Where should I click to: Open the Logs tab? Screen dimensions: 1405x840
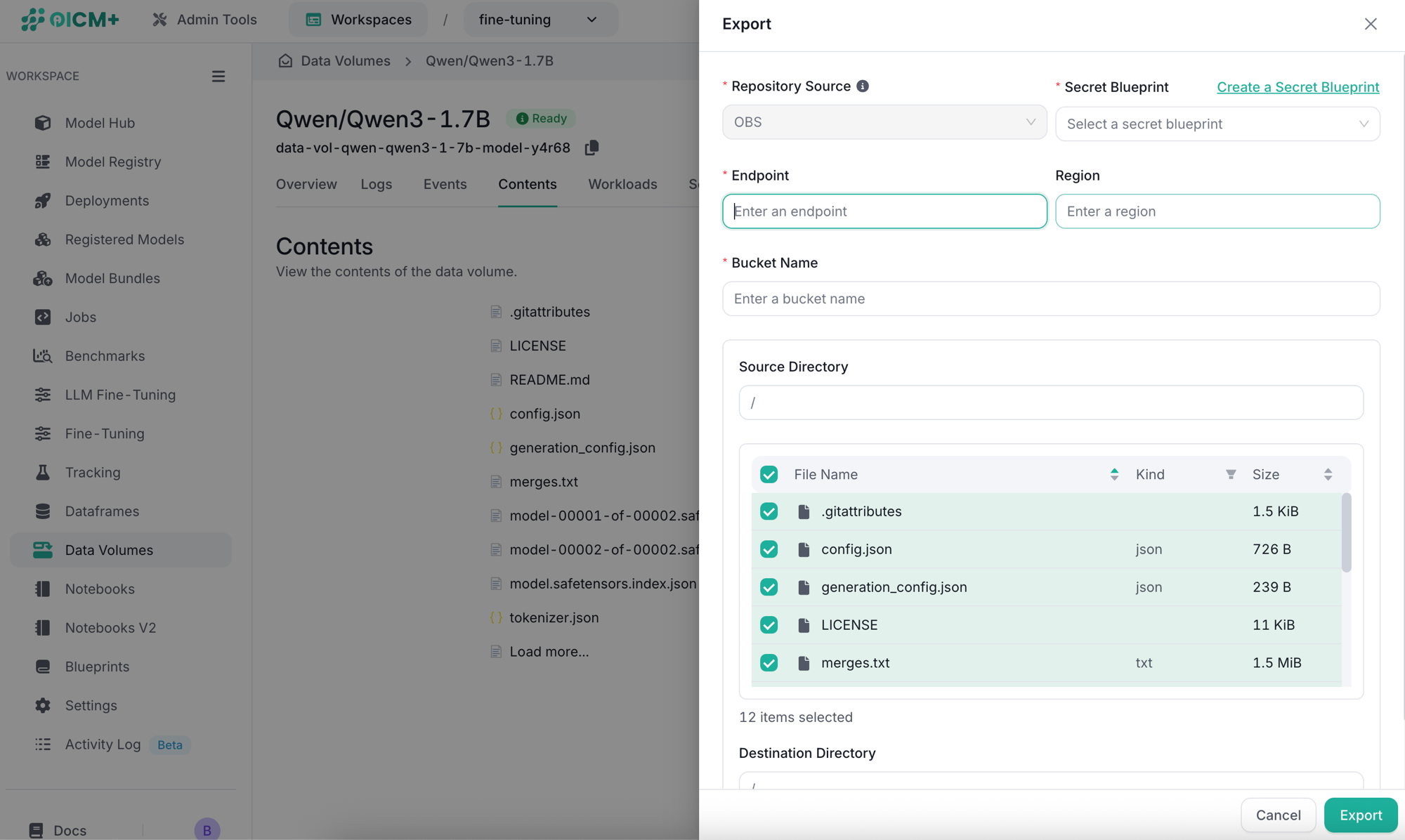(x=377, y=184)
